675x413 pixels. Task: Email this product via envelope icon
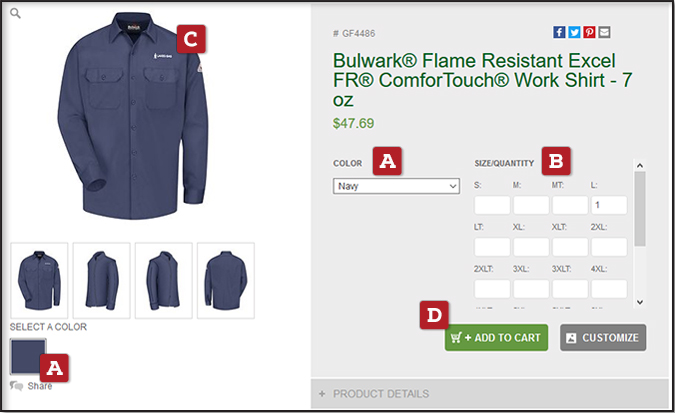tap(604, 32)
